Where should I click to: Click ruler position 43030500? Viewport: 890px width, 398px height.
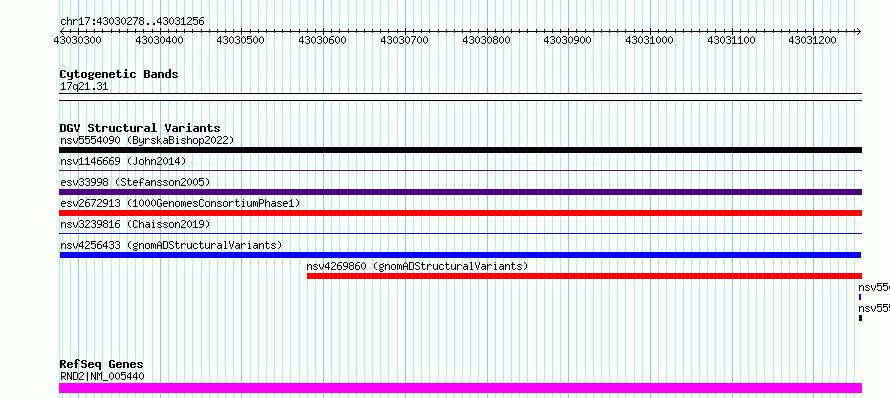[241, 40]
